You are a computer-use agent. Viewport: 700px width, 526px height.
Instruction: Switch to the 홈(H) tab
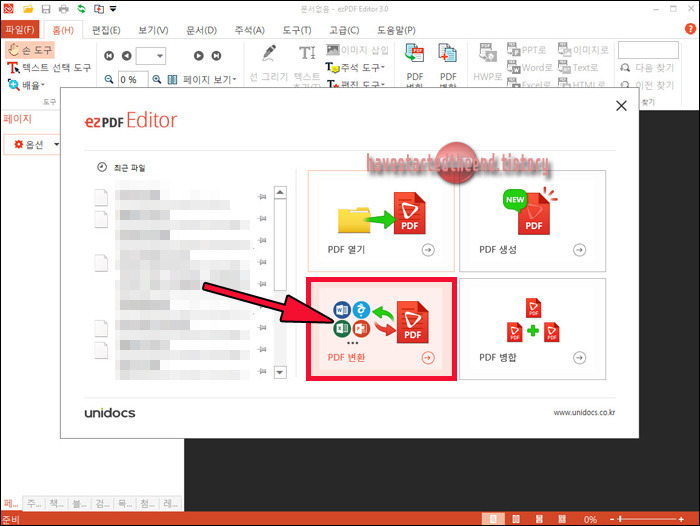(63, 30)
